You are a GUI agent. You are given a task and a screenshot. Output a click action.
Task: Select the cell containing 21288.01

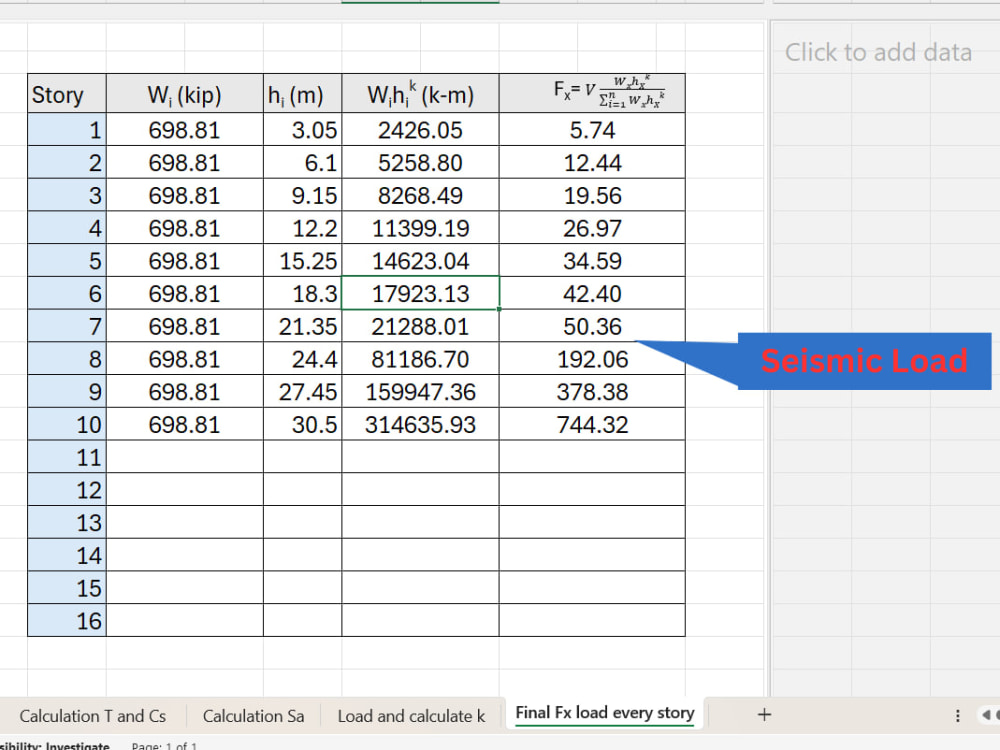click(420, 327)
